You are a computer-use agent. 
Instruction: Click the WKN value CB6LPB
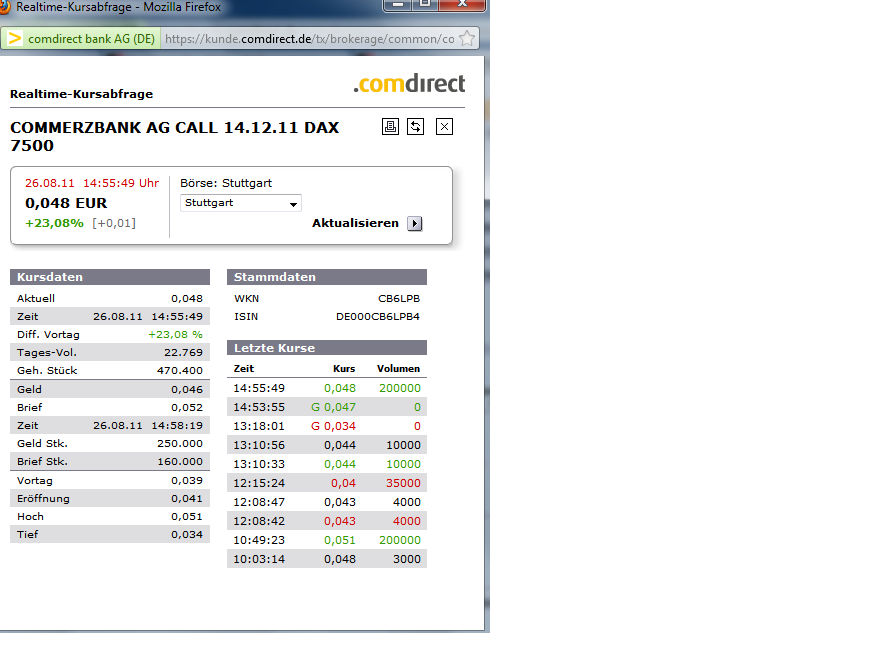click(398, 299)
